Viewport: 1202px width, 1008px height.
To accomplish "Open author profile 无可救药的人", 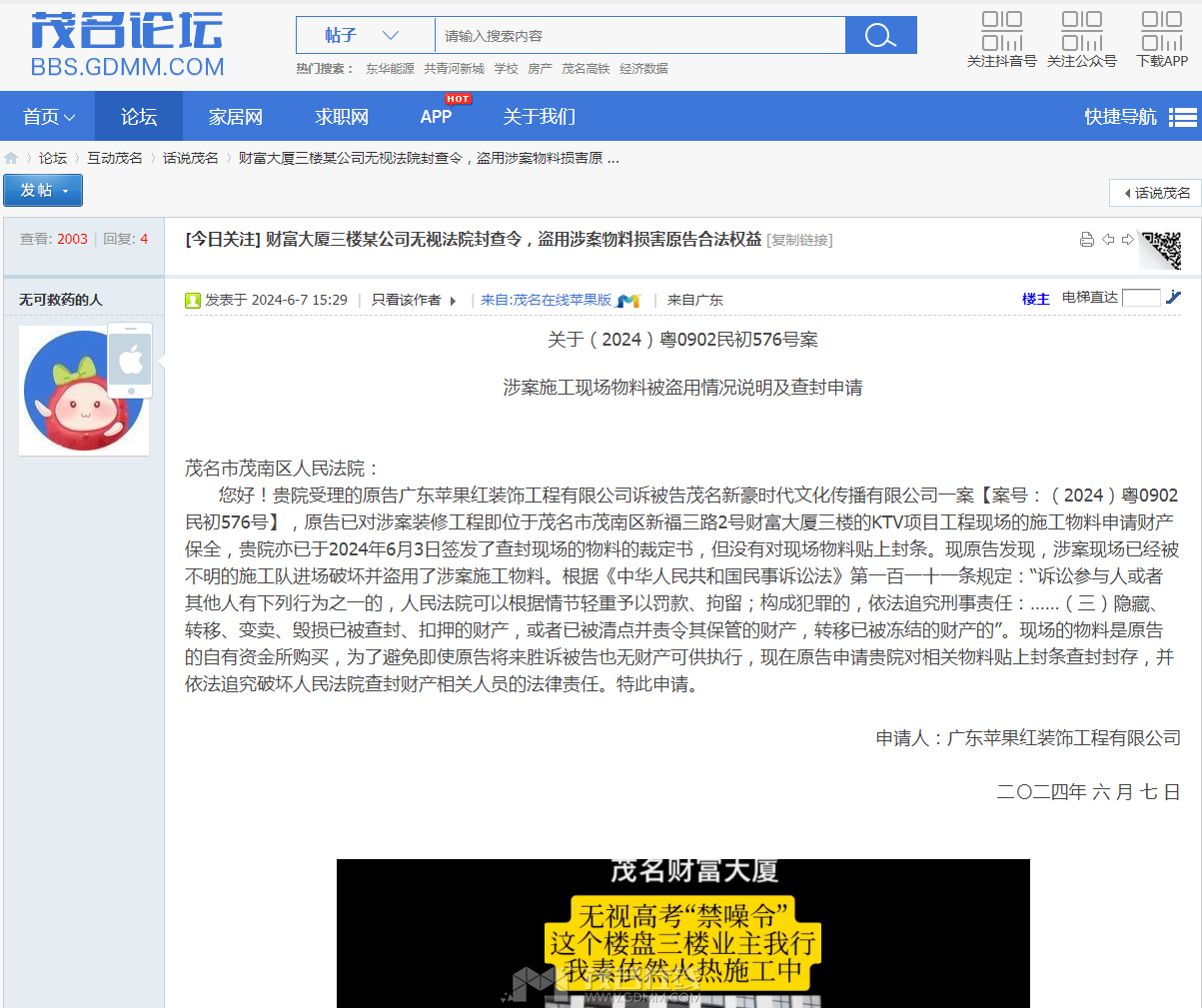I will [x=60, y=300].
